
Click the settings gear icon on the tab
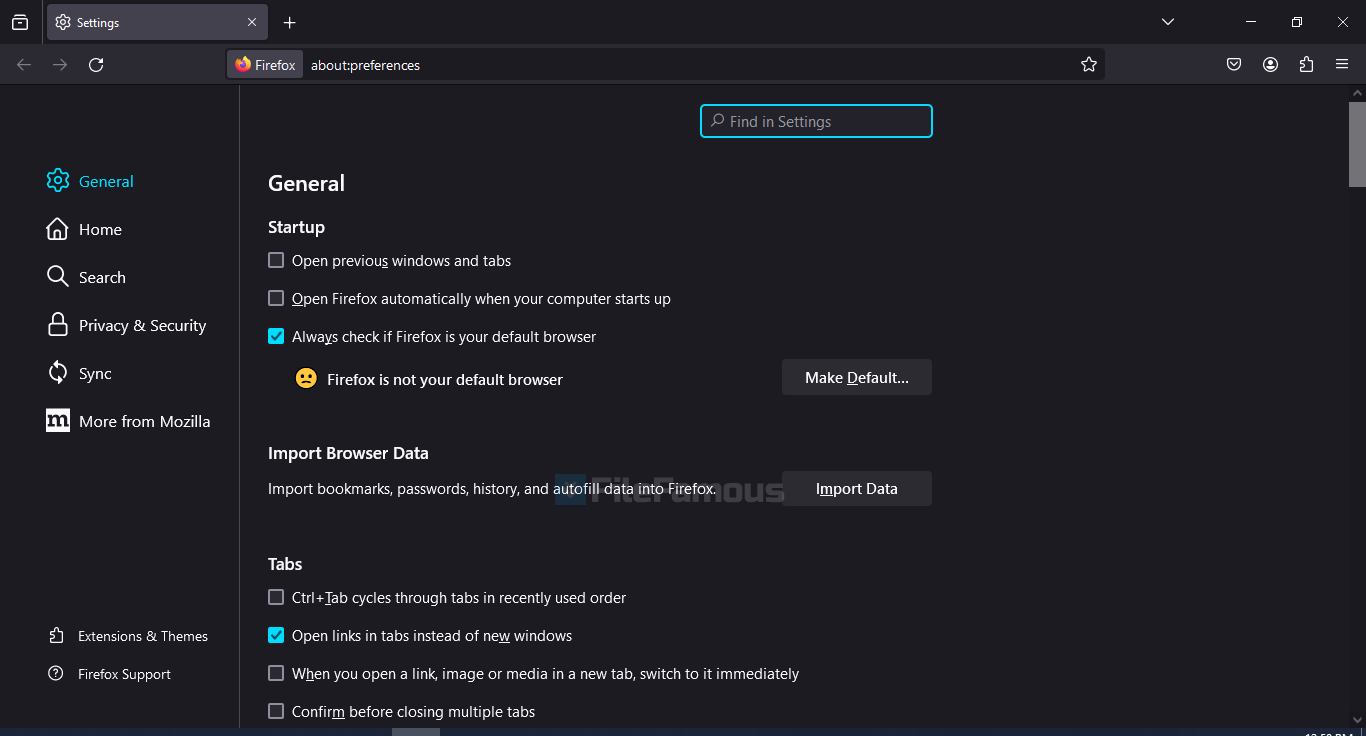click(x=63, y=22)
